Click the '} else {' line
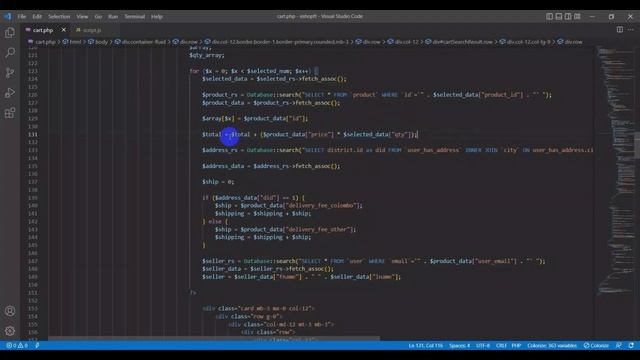Viewport: 640px width, 360px height. [215, 222]
